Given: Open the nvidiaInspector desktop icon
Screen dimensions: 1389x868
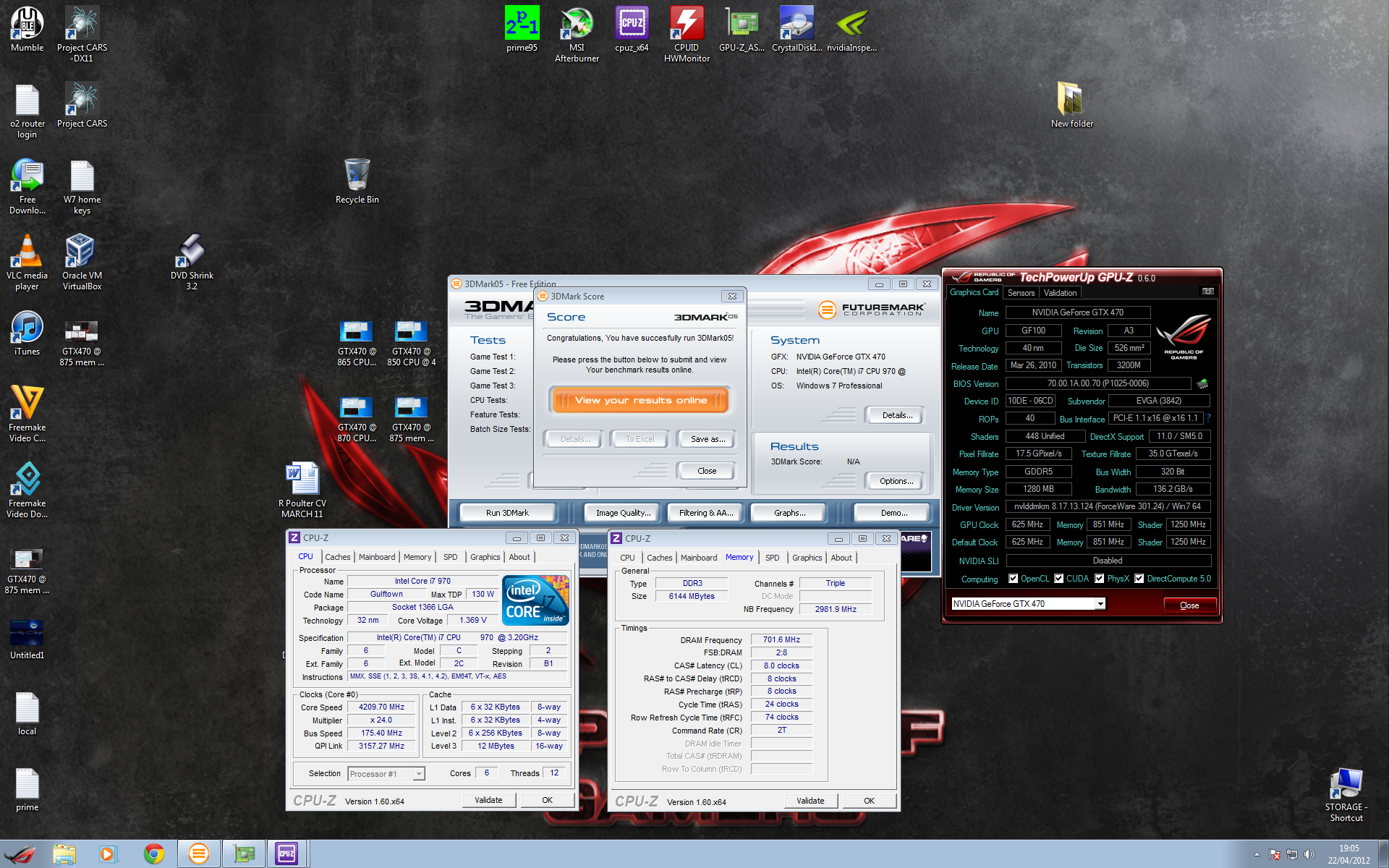Looking at the screenshot, I should click(x=851, y=29).
